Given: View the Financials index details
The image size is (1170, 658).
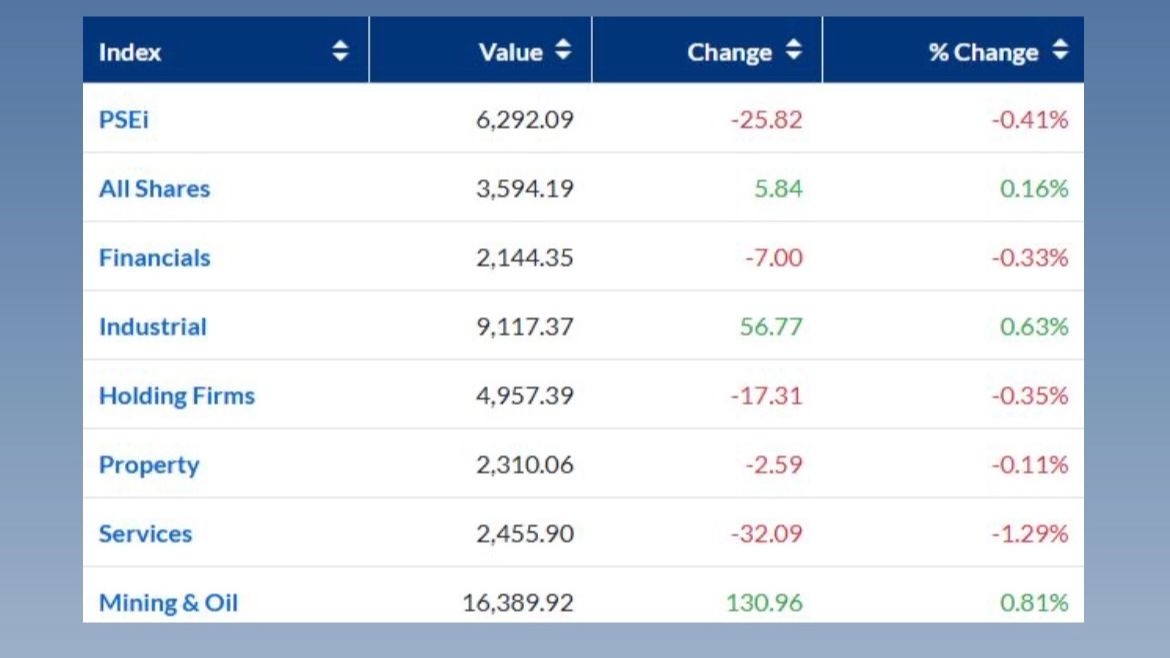Looking at the screenshot, I should tap(154, 258).
